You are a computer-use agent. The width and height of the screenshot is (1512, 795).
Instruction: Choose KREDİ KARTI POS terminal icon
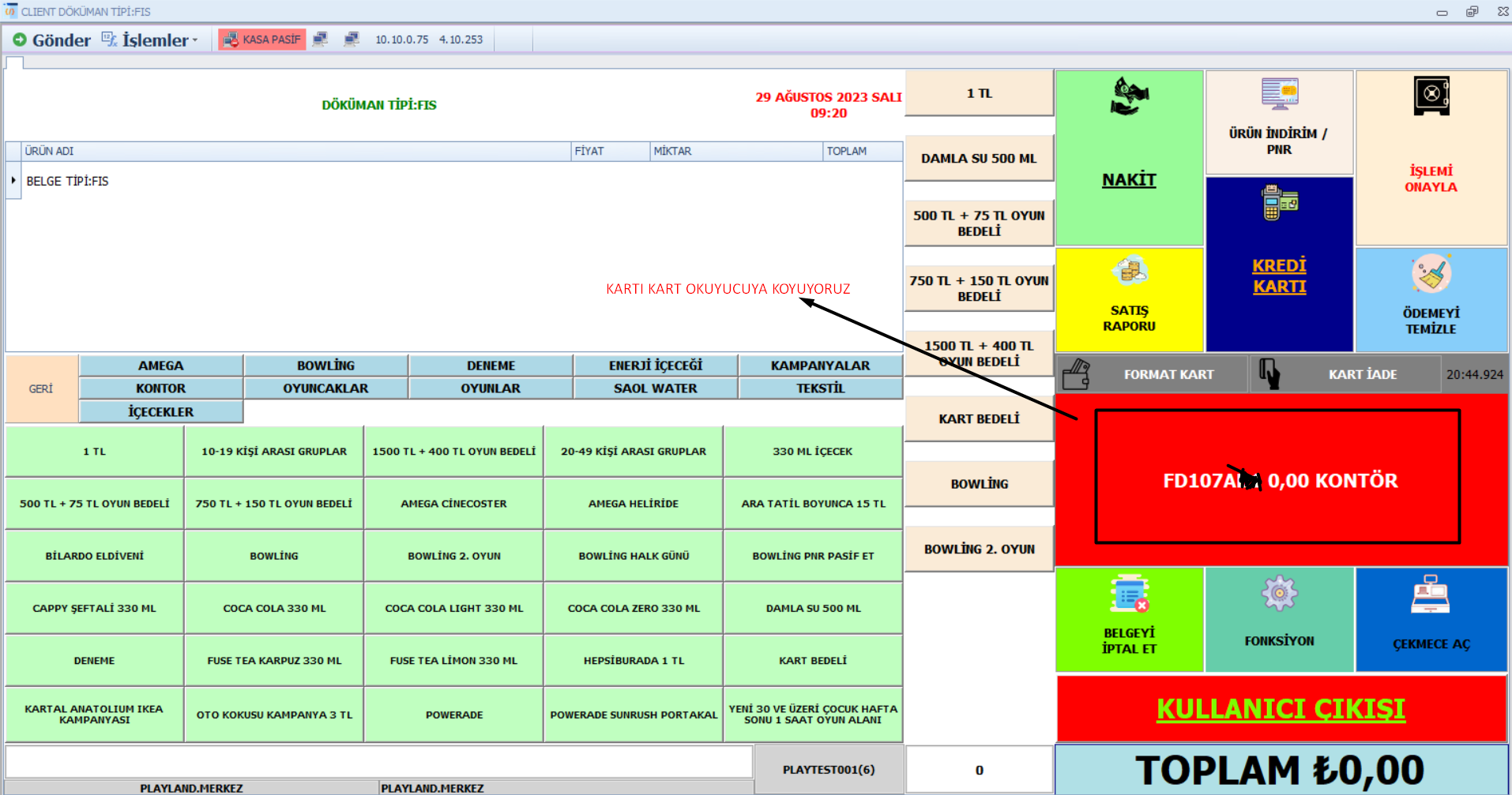tap(1279, 203)
